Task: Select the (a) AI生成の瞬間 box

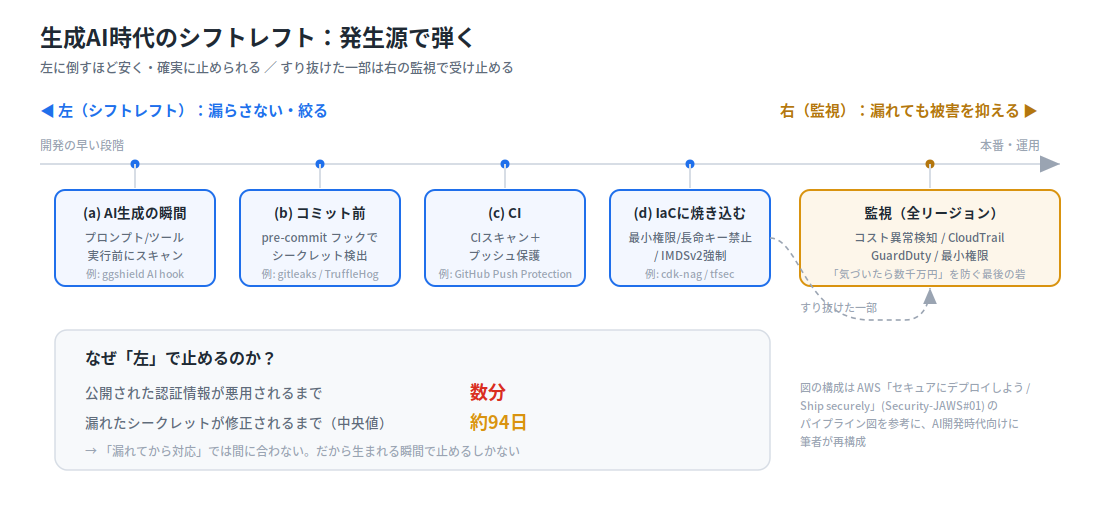Action: pyautogui.click(x=135, y=238)
